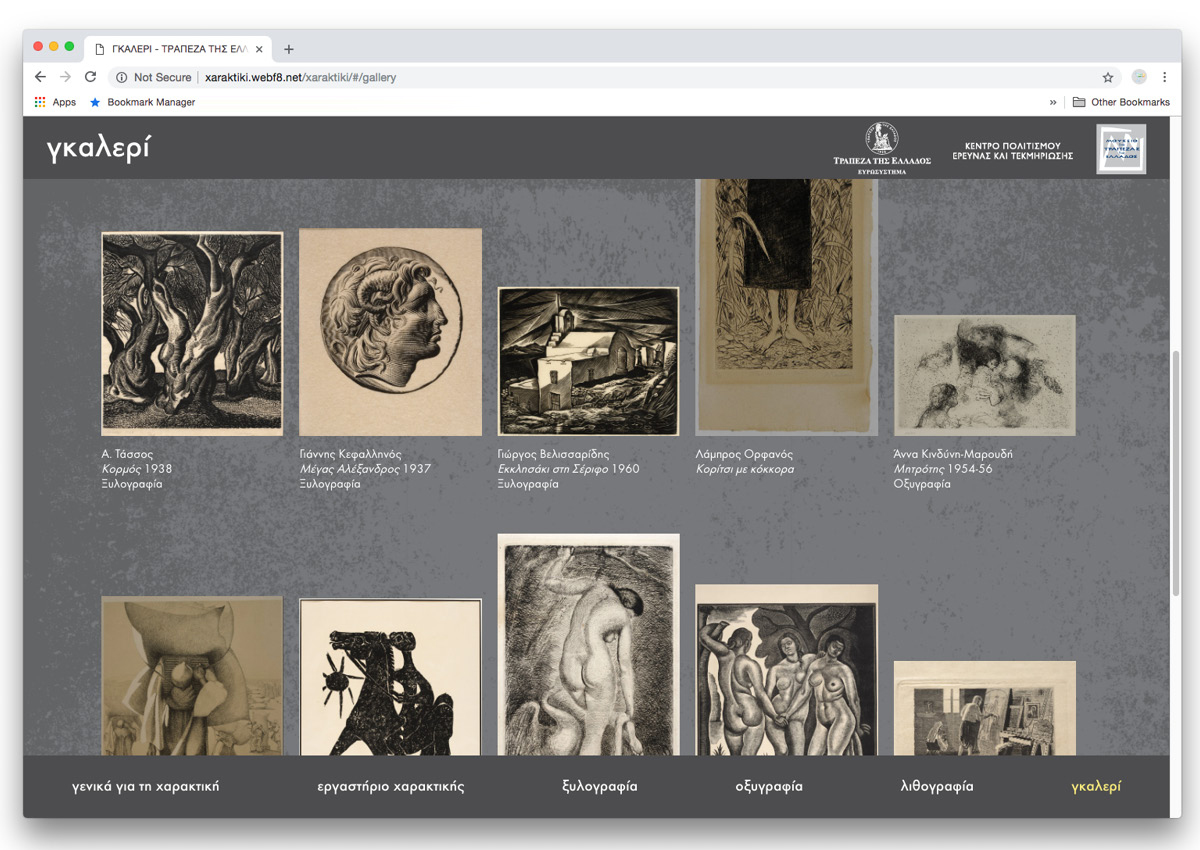The height and width of the screenshot is (850, 1200).
Task: Click the ΚΕΝΤΡΟ ΠΟΛΙΤΙΣΜΟΥ ΕΡΕΥΝΑΣ ΚΑΙ ΤΕΚΜΗΡΙΩΣΗΣ logo
Action: 1013,151
